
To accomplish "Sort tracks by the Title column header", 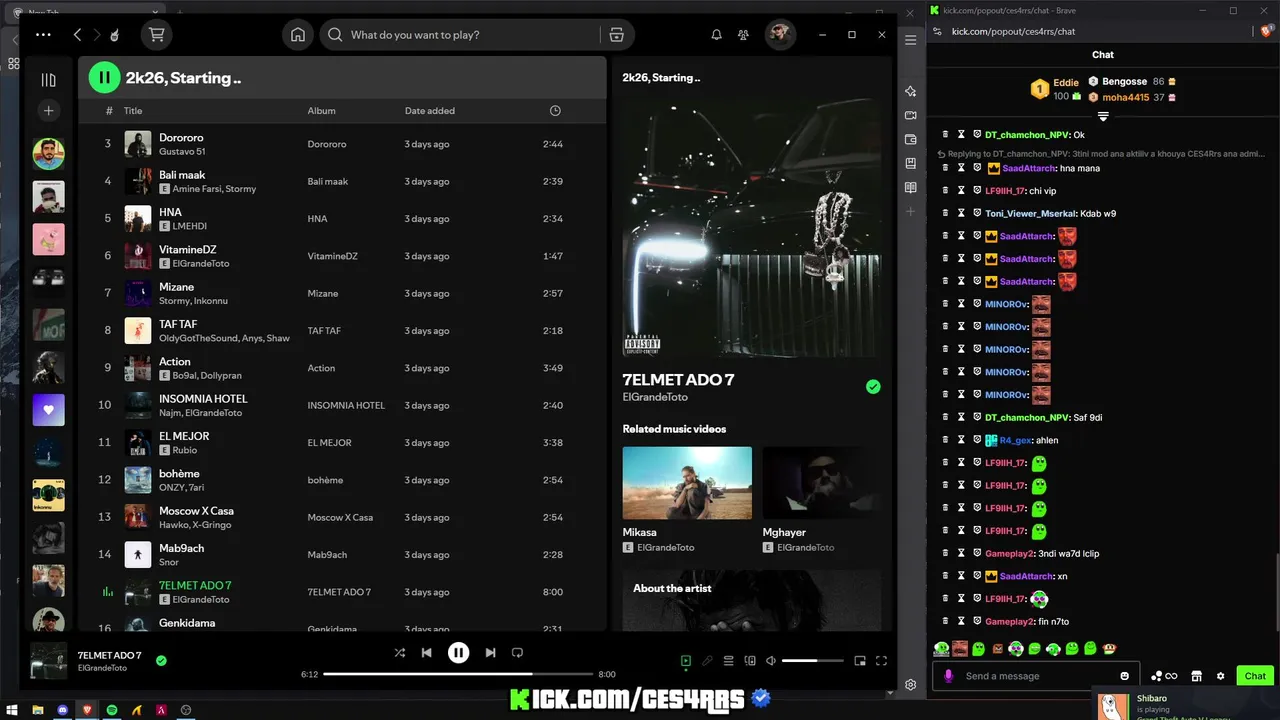I will click(133, 111).
